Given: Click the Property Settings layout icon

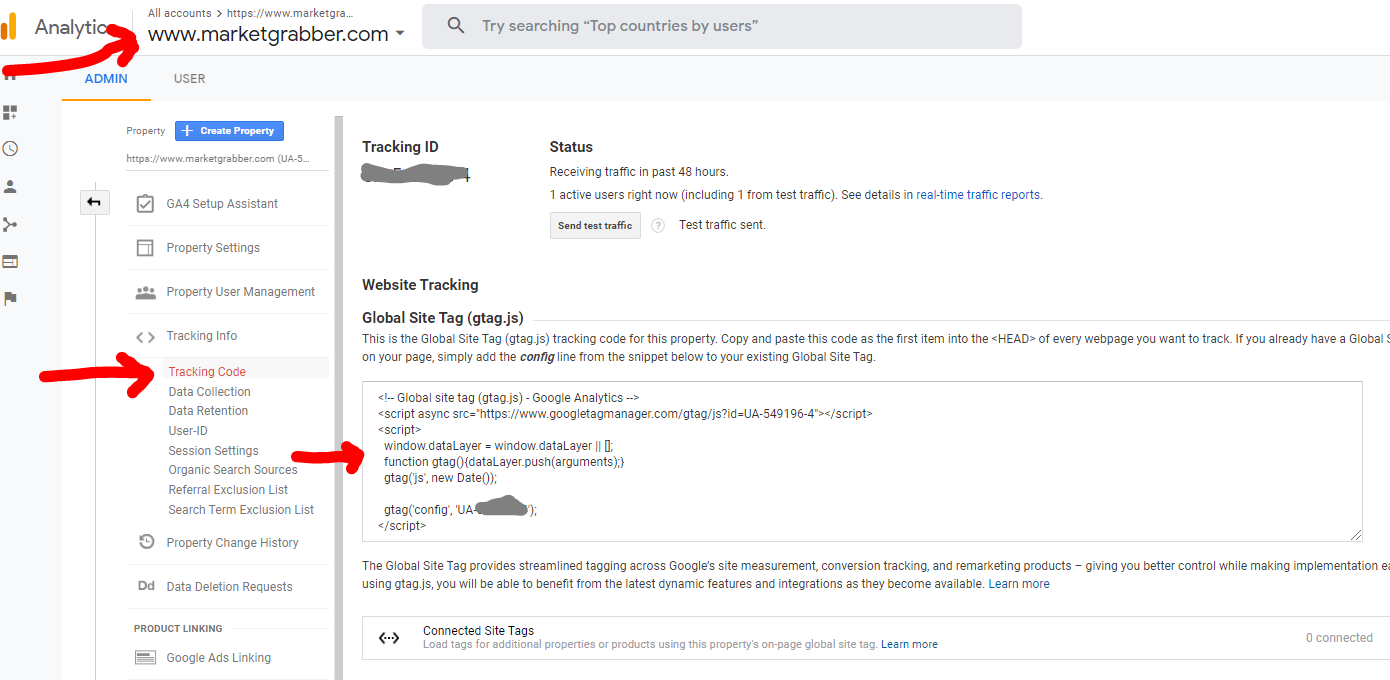Looking at the screenshot, I should point(145,248).
